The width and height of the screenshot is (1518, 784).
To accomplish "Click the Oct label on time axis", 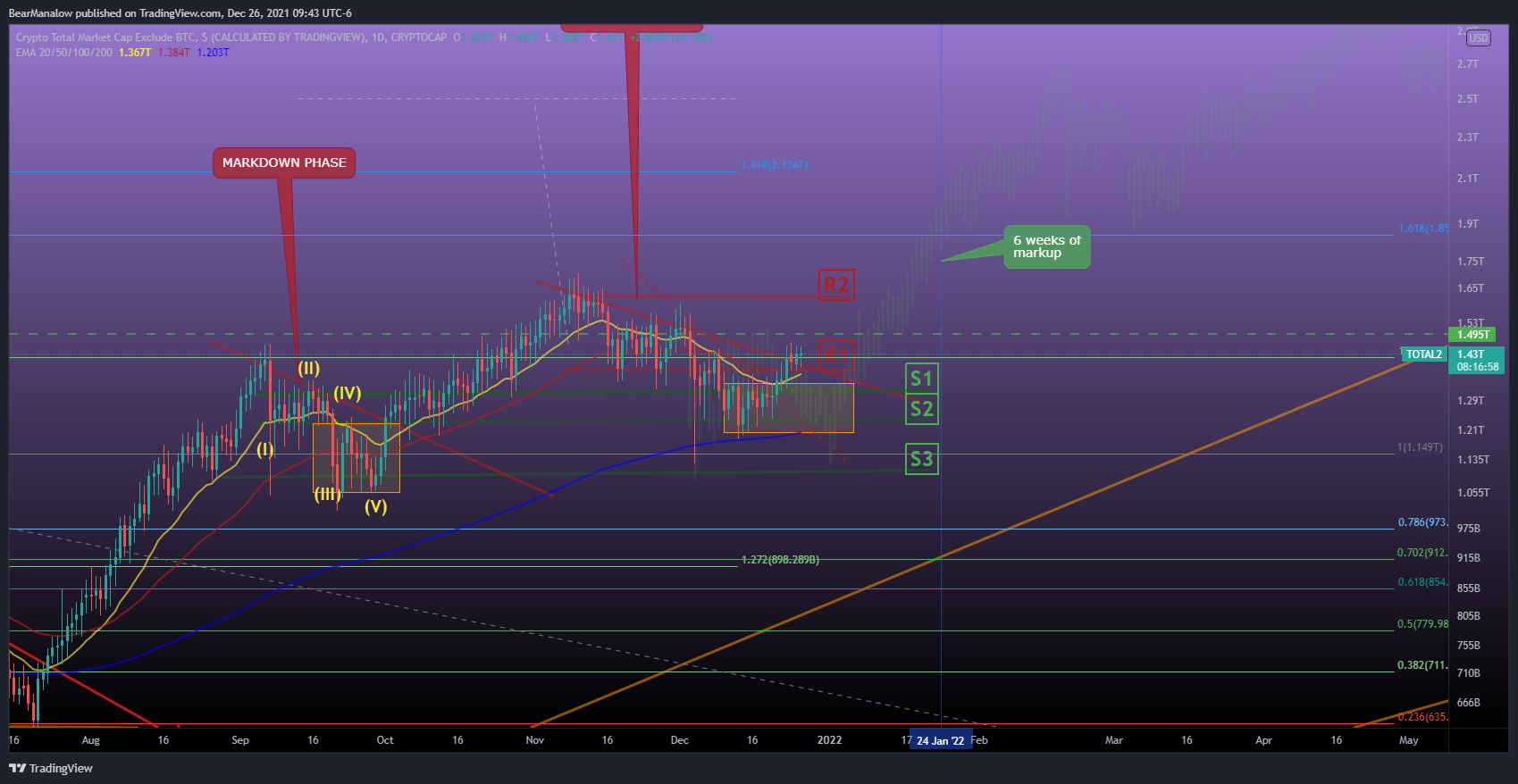I will [x=385, y=740].
